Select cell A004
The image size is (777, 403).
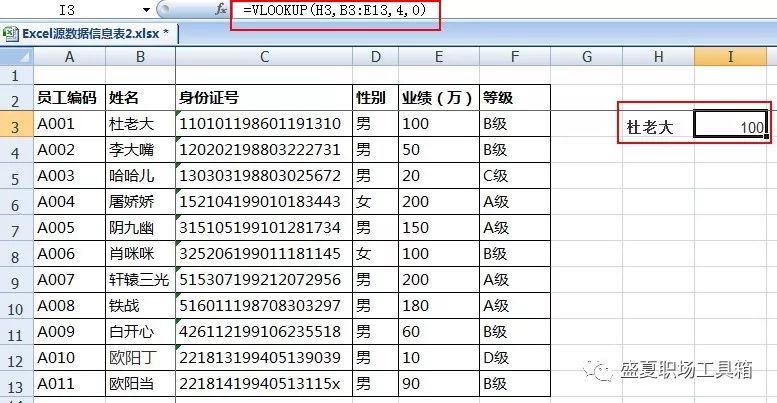(x=69, y=202)
